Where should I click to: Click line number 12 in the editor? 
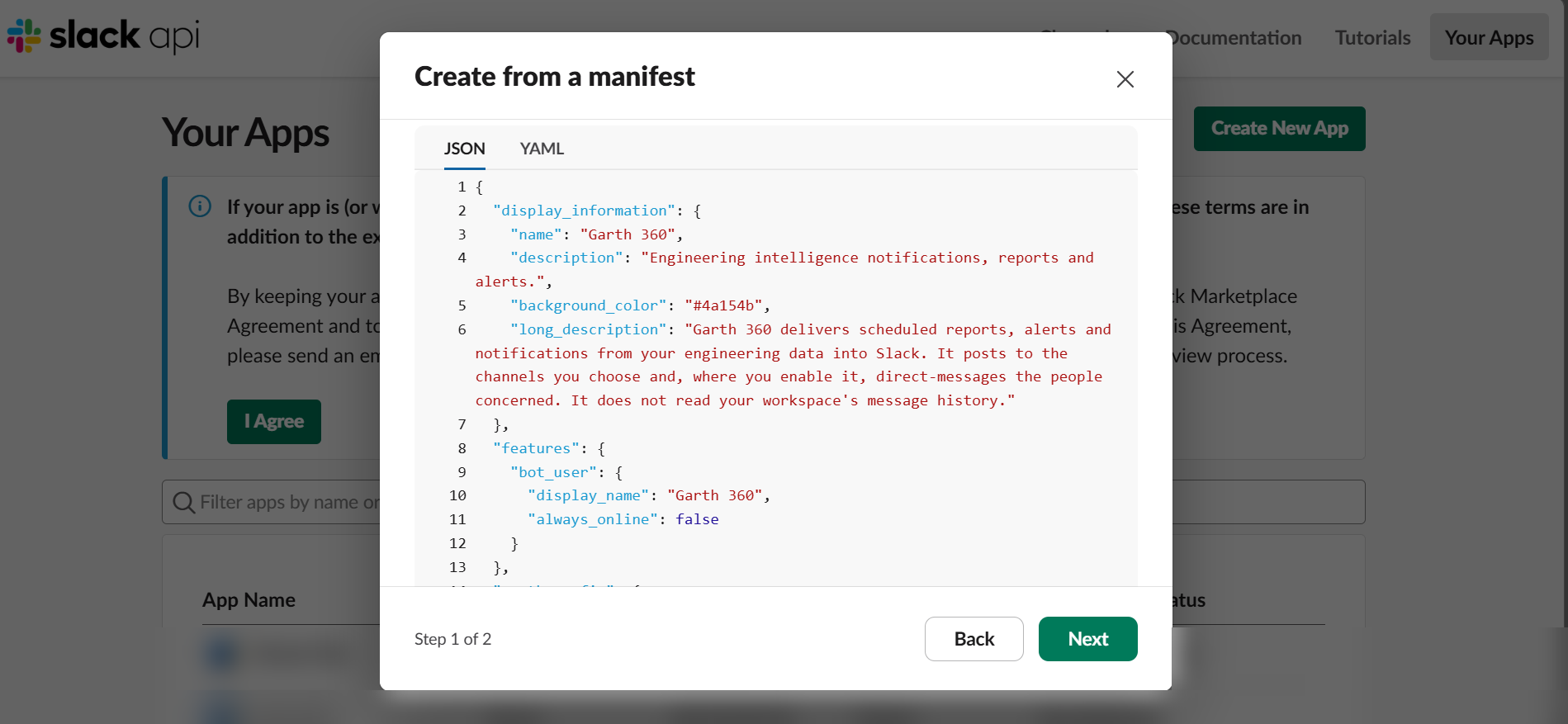457,543
